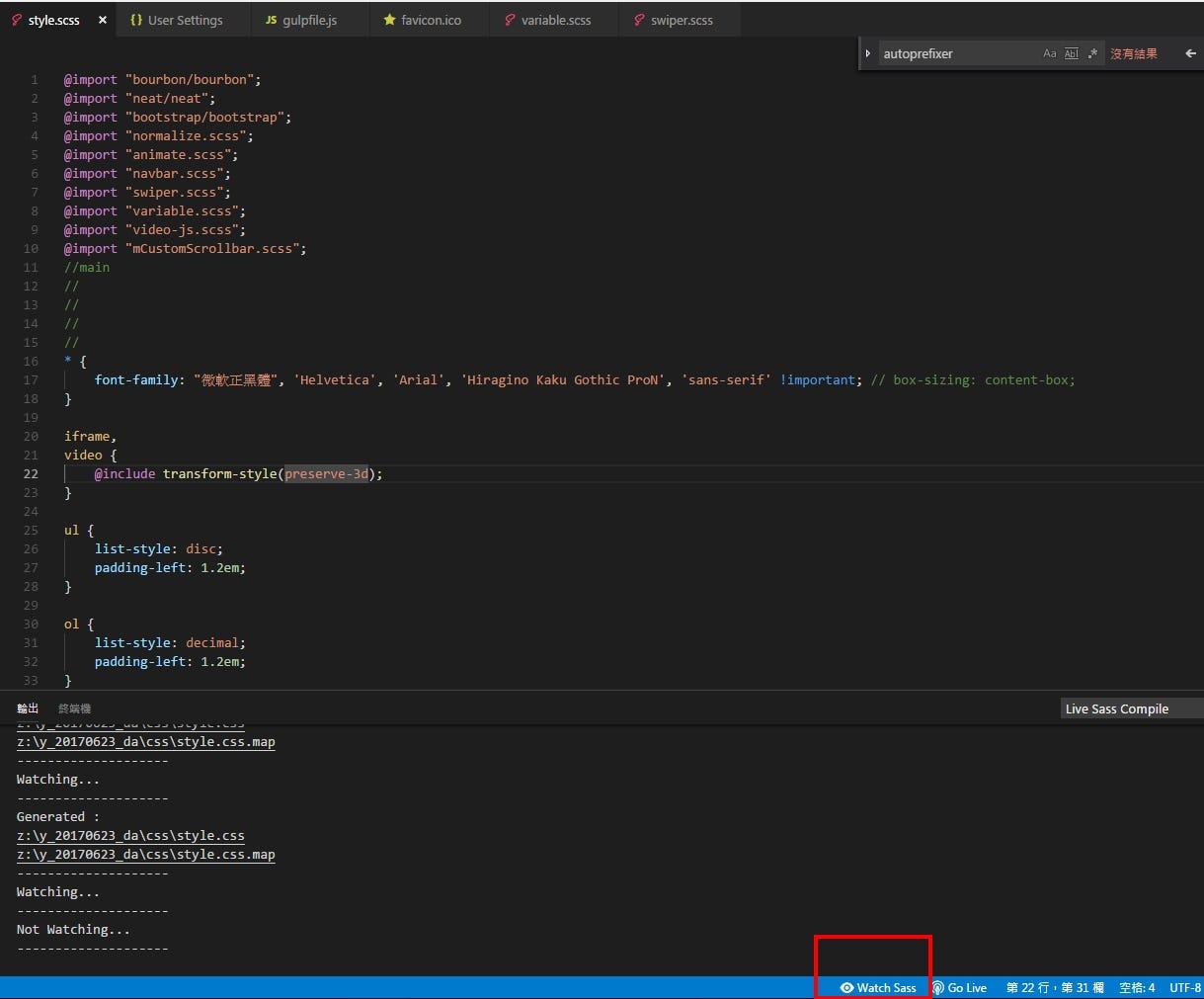Click the JS icon on gulpfile.js tab
The image size is (1204, 999).
271,20
